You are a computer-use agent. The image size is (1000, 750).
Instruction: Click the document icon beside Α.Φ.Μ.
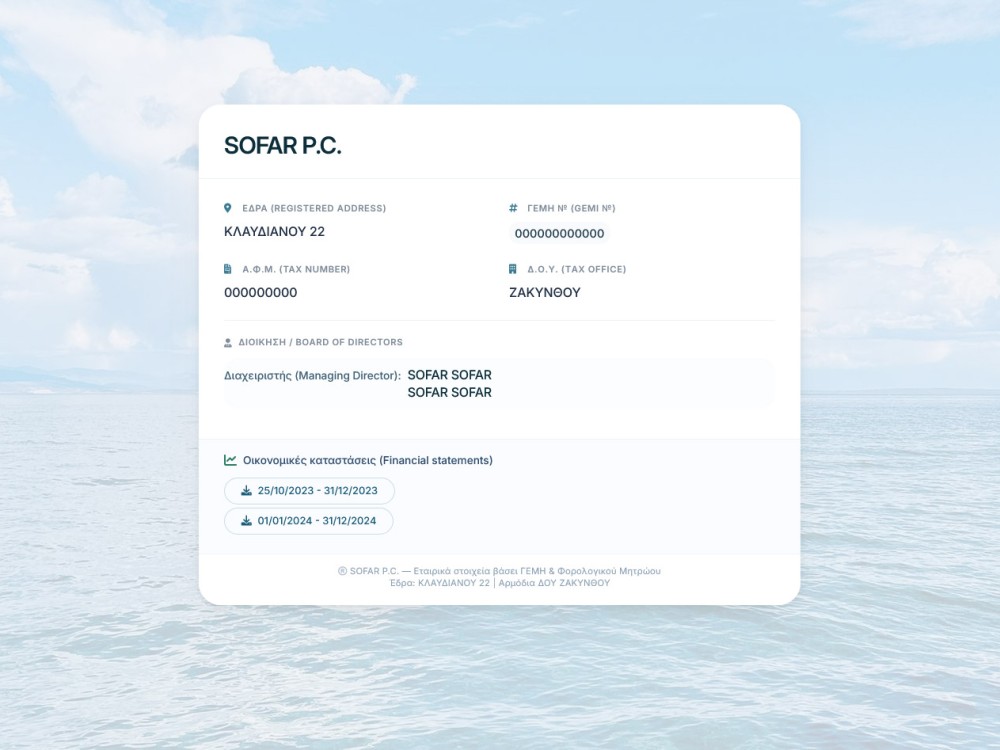[228, 269]
